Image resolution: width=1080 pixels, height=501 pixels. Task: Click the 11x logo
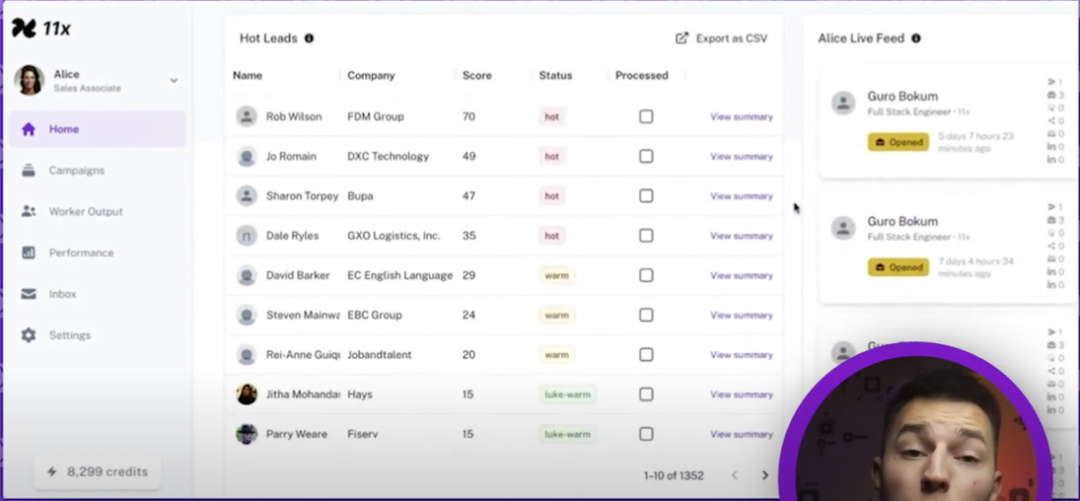tap(41, 28)
